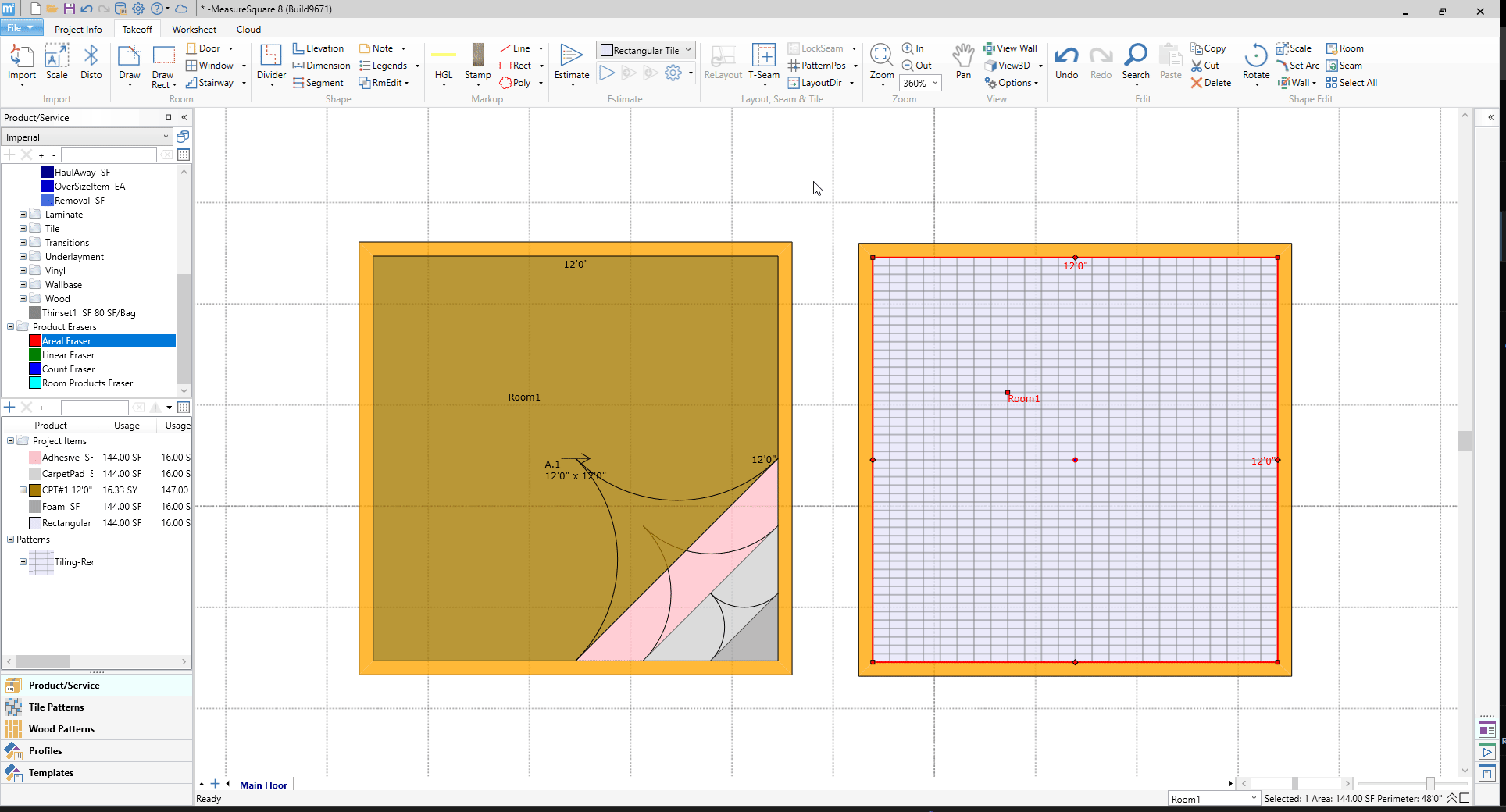
Task: Select the Pan hand tool
Action: coord(963,62)
